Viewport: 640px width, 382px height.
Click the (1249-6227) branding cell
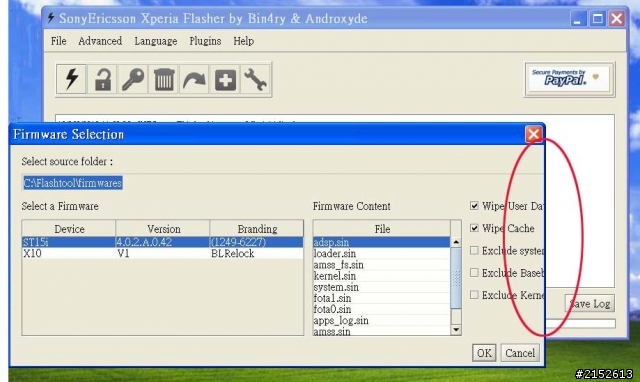tap(256, 242)
